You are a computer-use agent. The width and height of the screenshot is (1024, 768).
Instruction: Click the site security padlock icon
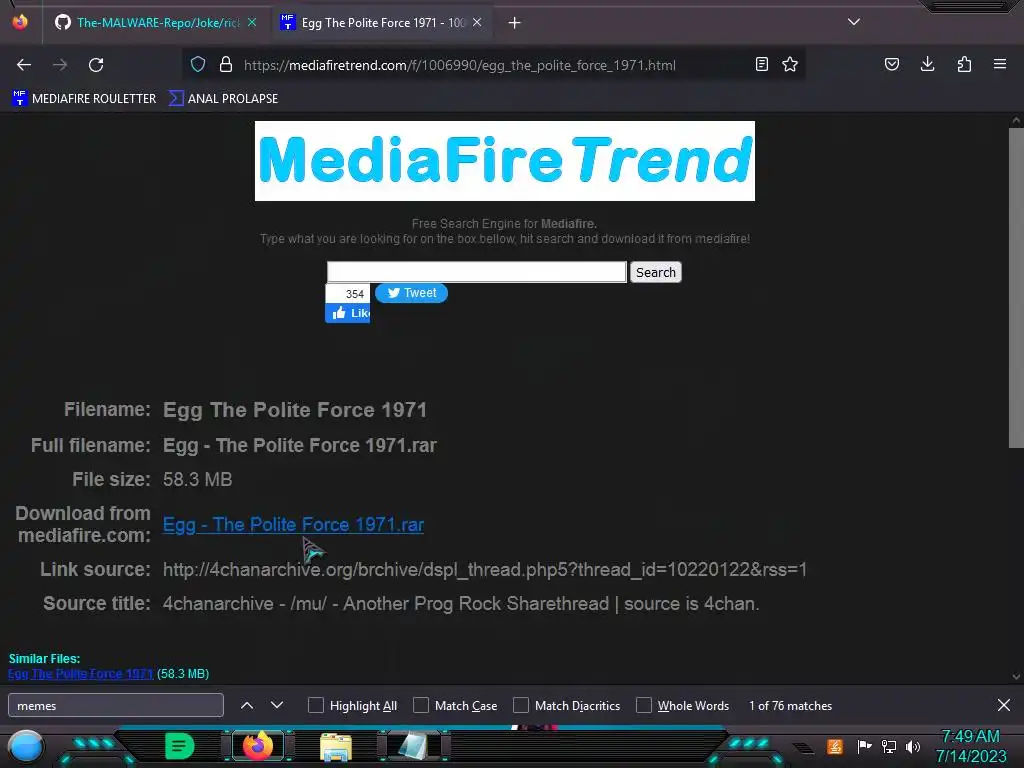click(226, 64)
